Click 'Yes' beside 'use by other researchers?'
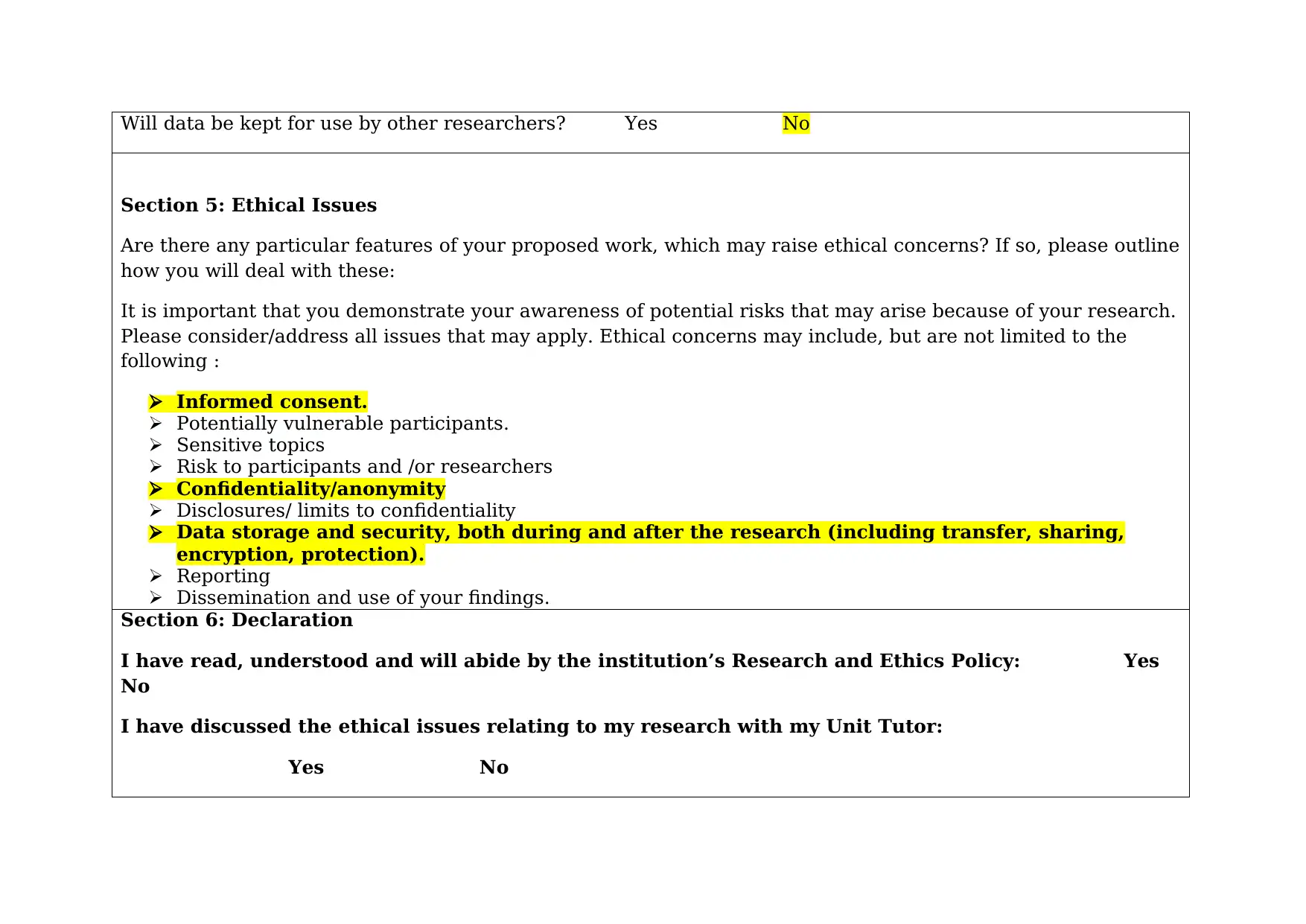 pyautogui.click(x=640, y=124)
